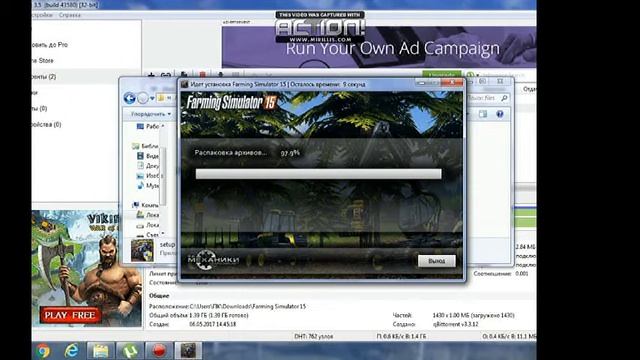Image resolution: width=640 pixels, height=360 pixels.
Task: Click the Частей 1430 x 1.00 МБ value
Action: point(473,315)
